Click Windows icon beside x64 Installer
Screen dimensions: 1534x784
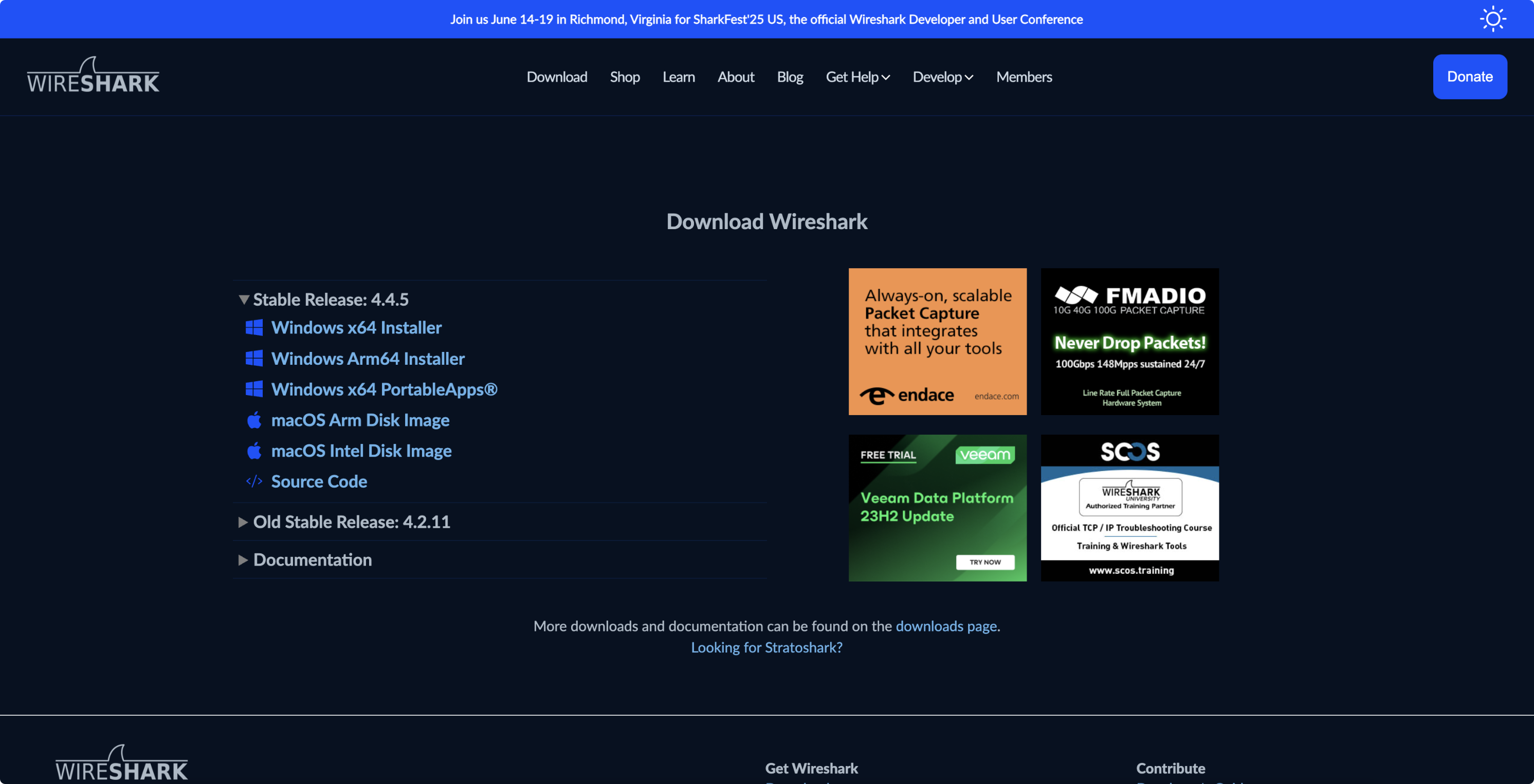254,327
